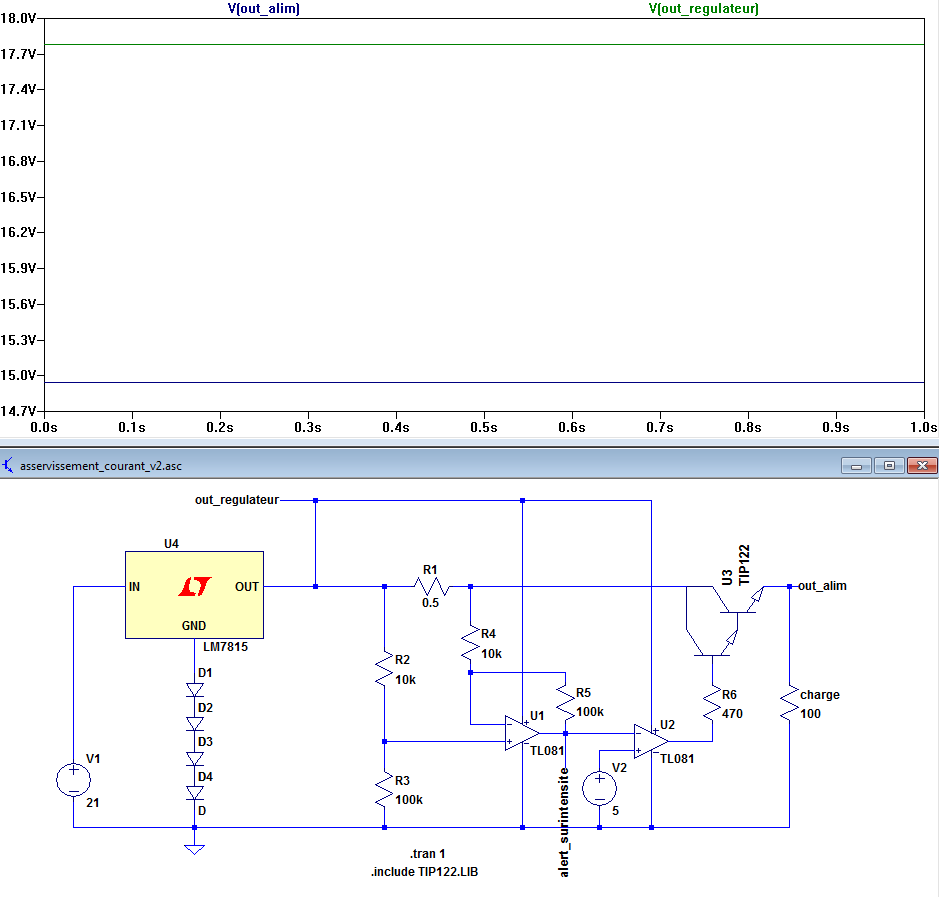Close the asservissement_courant_v2.asc schematic window
Viewport: 939px width, 897px height.
[x=922, y=466]
